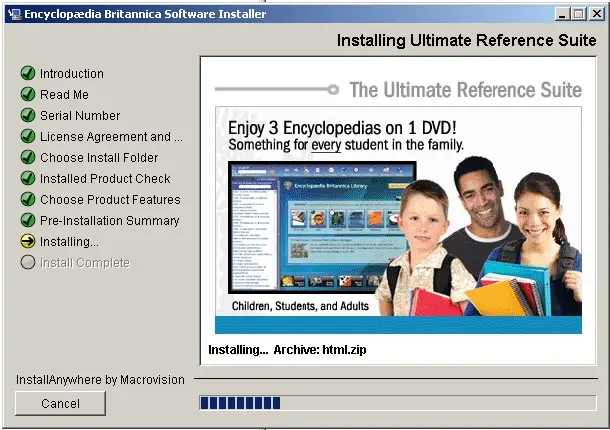The width and height of the screenshot is (610, 430).
Task: Select the Read Me step label
Action: [64, 95]
